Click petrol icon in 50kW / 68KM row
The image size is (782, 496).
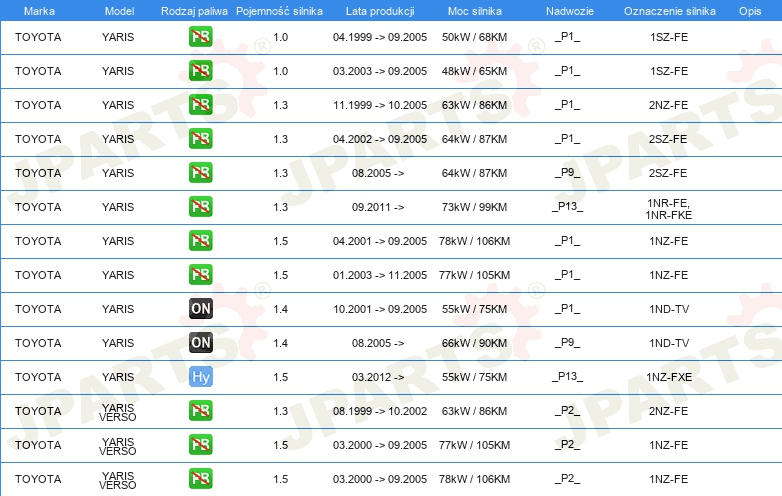point(200,37)
